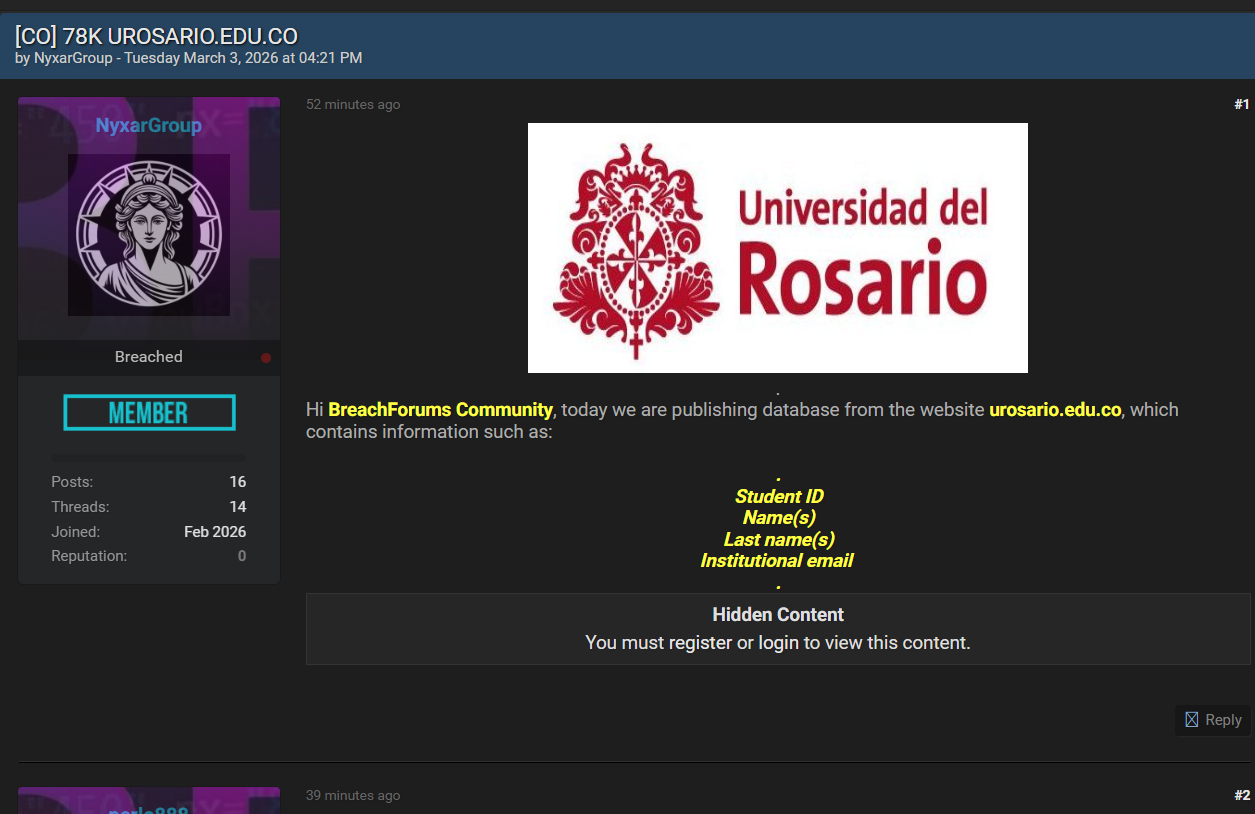Click the Threads count 14
Screen dimensions: 1255x814
pyautogui.click(x=237, y=507)
